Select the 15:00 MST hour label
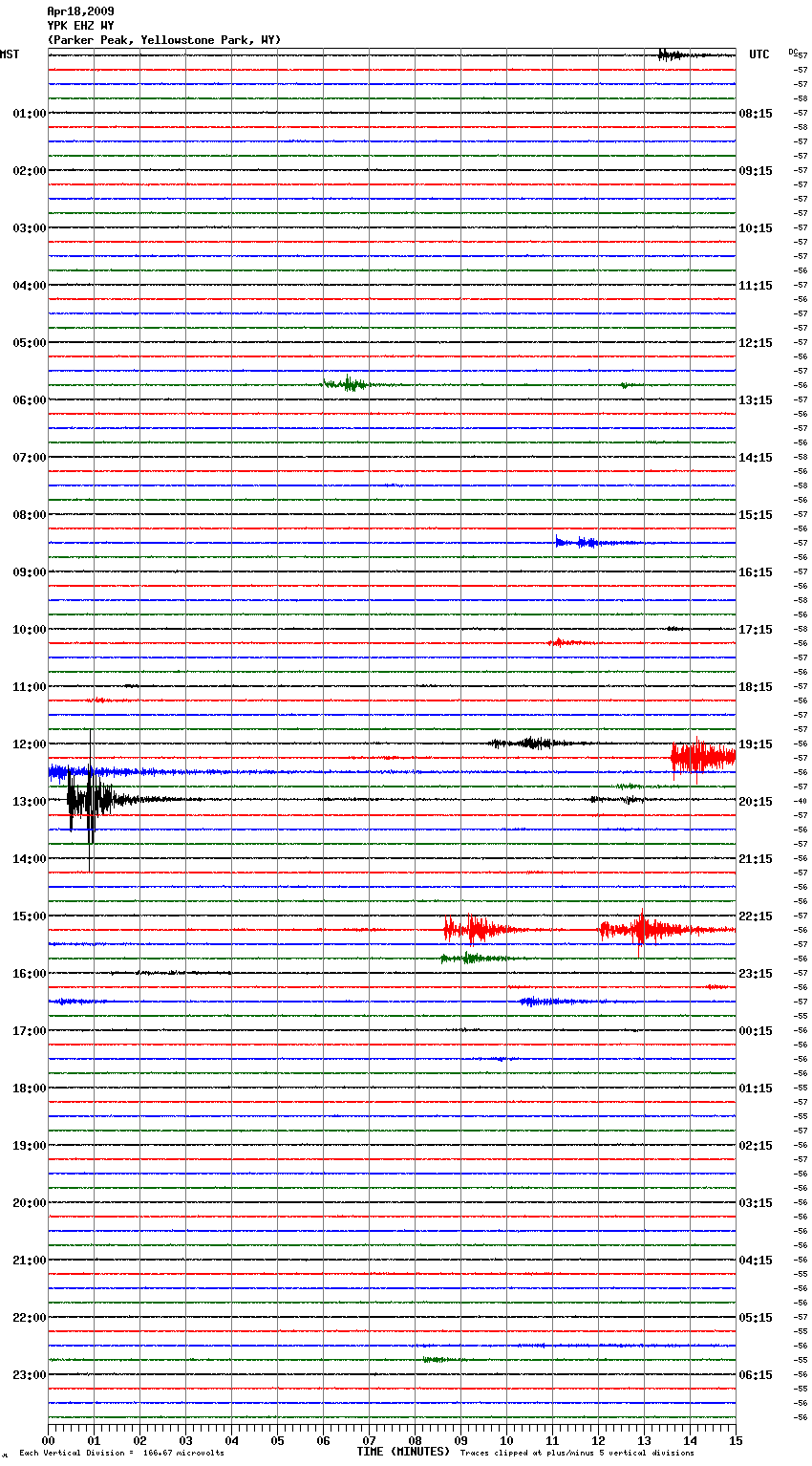The image size is (812, 1466). click(x=29, y=916)
